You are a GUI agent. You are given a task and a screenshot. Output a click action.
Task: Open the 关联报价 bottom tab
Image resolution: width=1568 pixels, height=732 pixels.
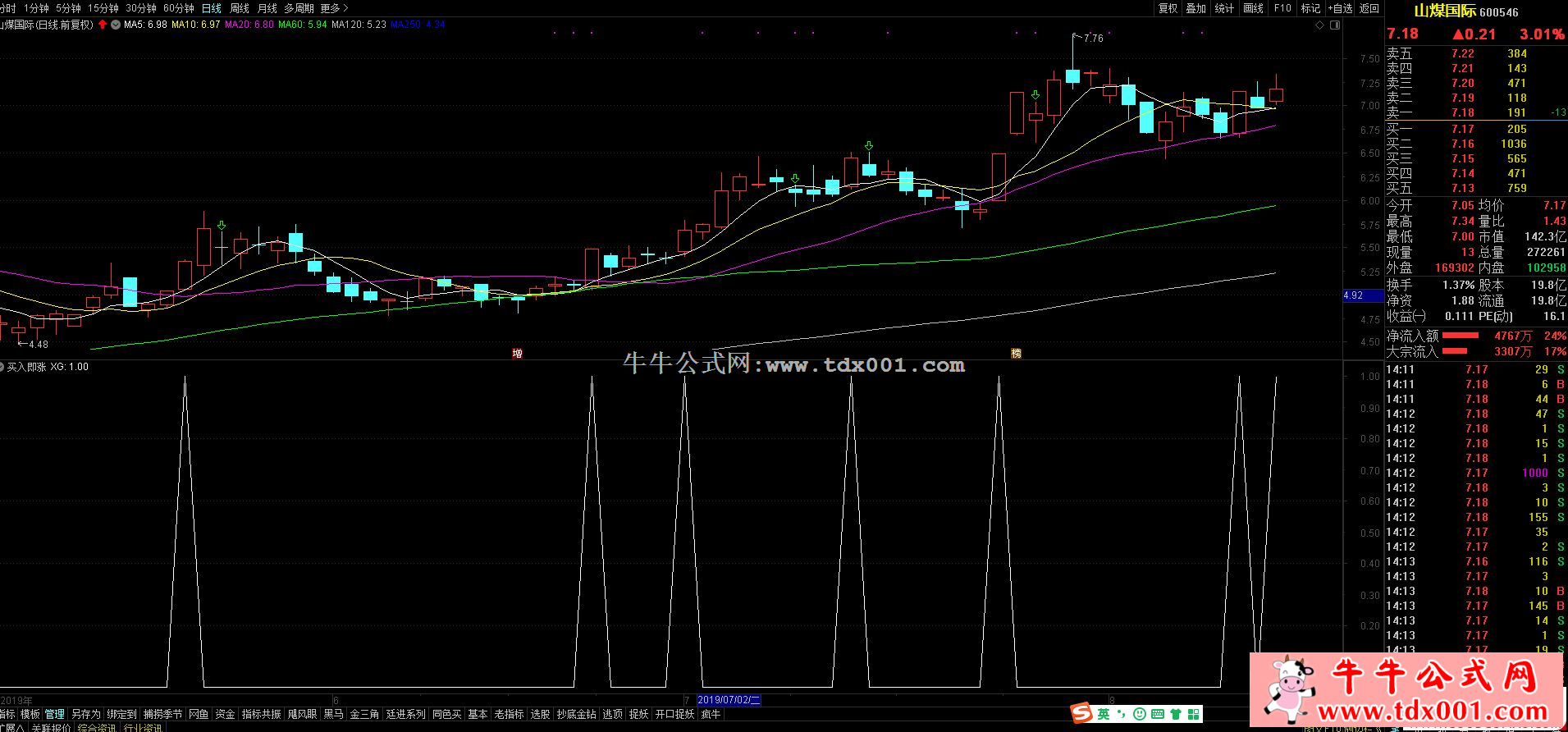pyautogui.click(x=51, y=727)
